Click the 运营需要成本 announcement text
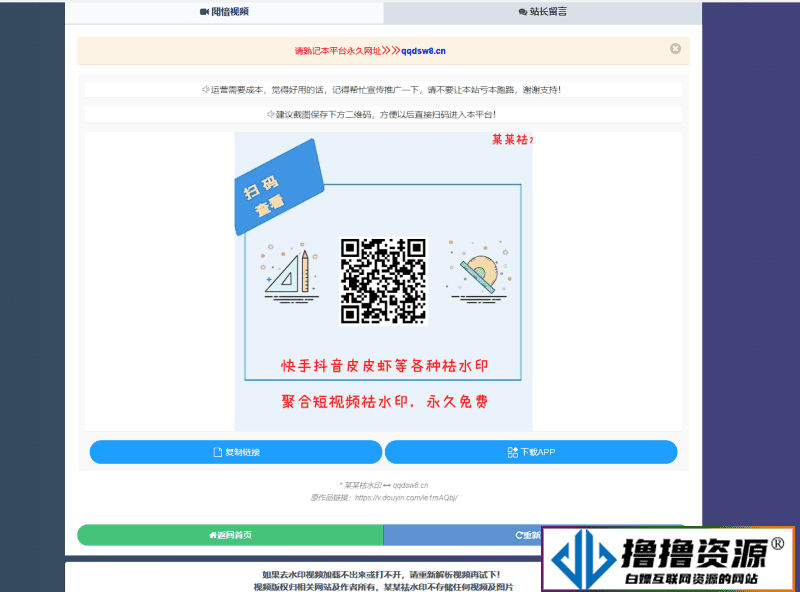The image size is (800, 592). tap(386, 90)
